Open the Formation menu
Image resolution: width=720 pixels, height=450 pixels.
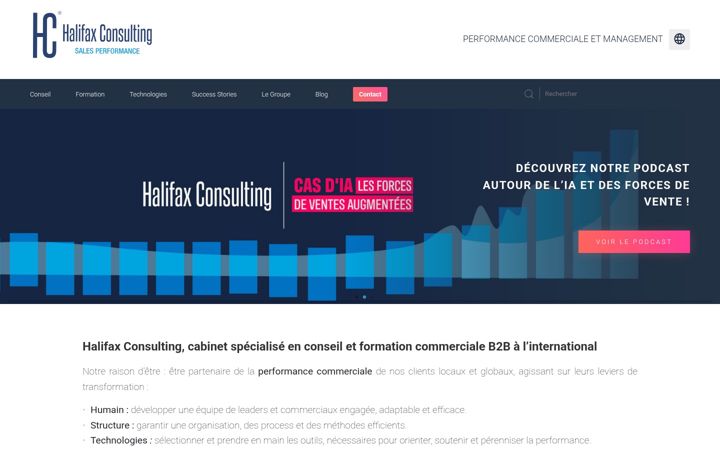90,94
